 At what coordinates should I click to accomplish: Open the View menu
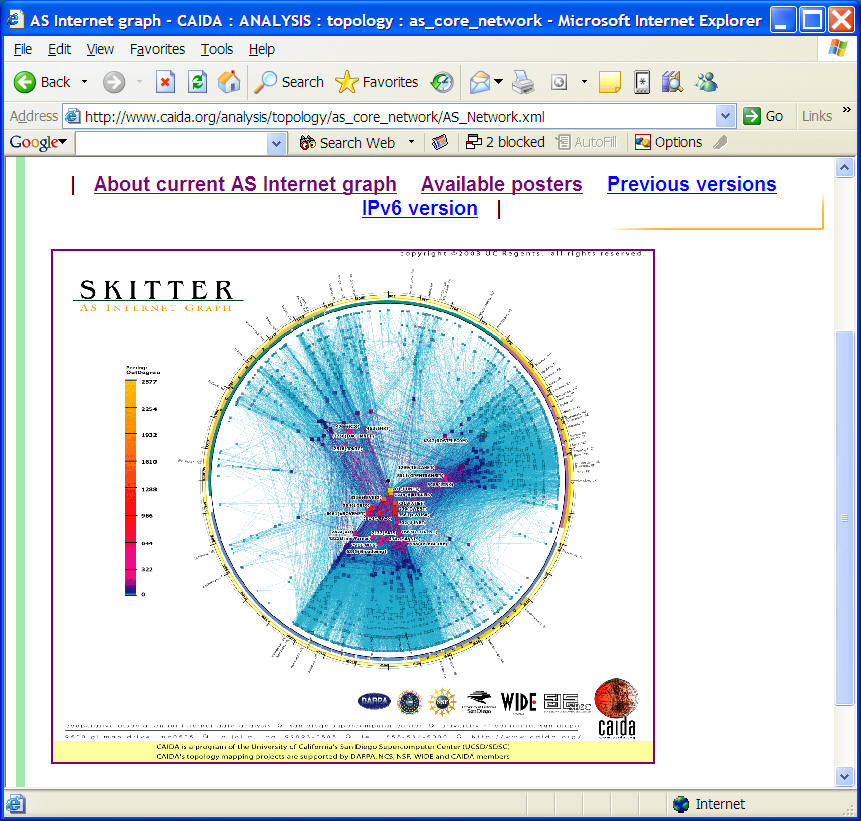(100, 49)
